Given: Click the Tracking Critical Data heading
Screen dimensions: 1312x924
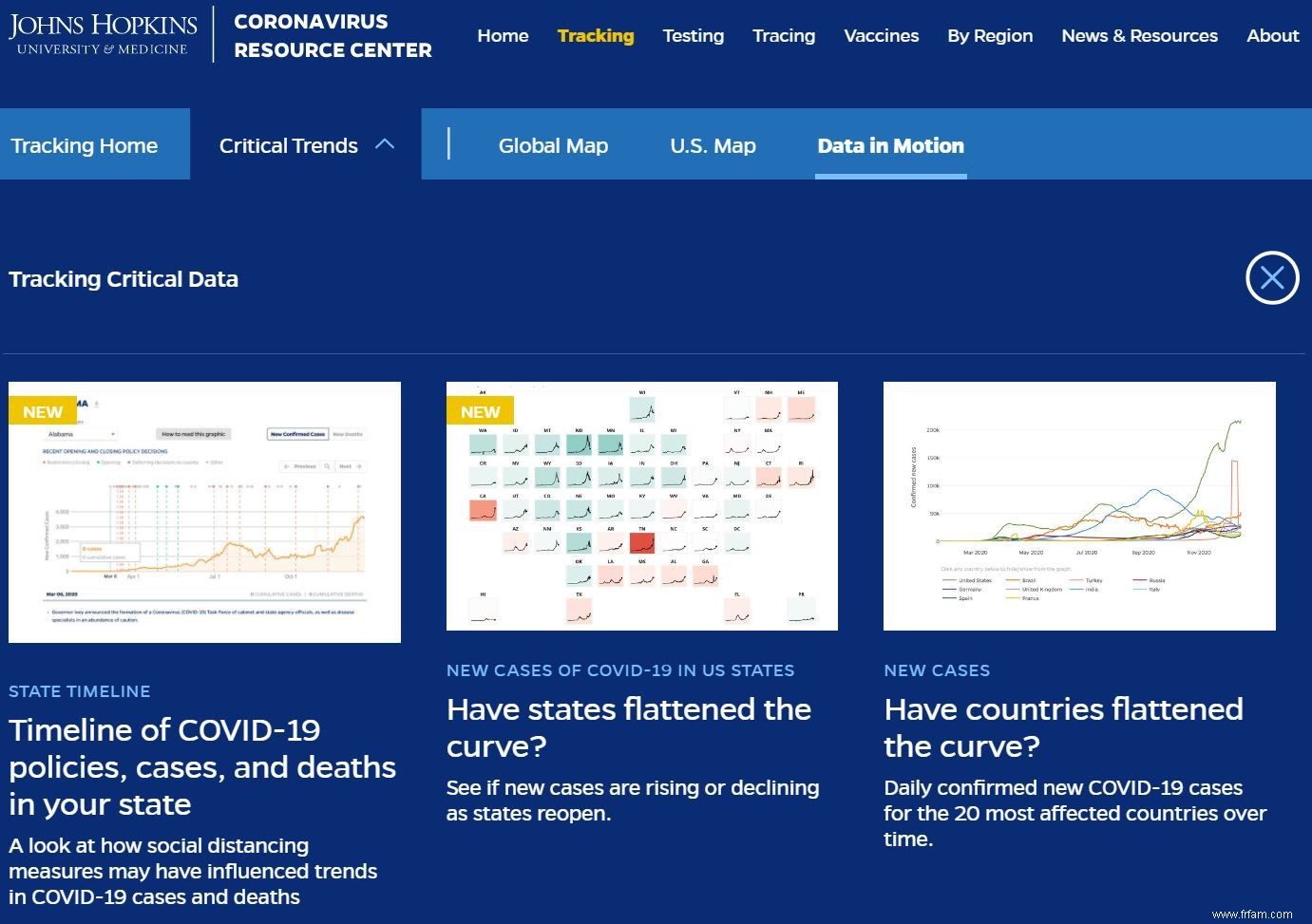Looking at the screenshot, I should click(124, 279).
